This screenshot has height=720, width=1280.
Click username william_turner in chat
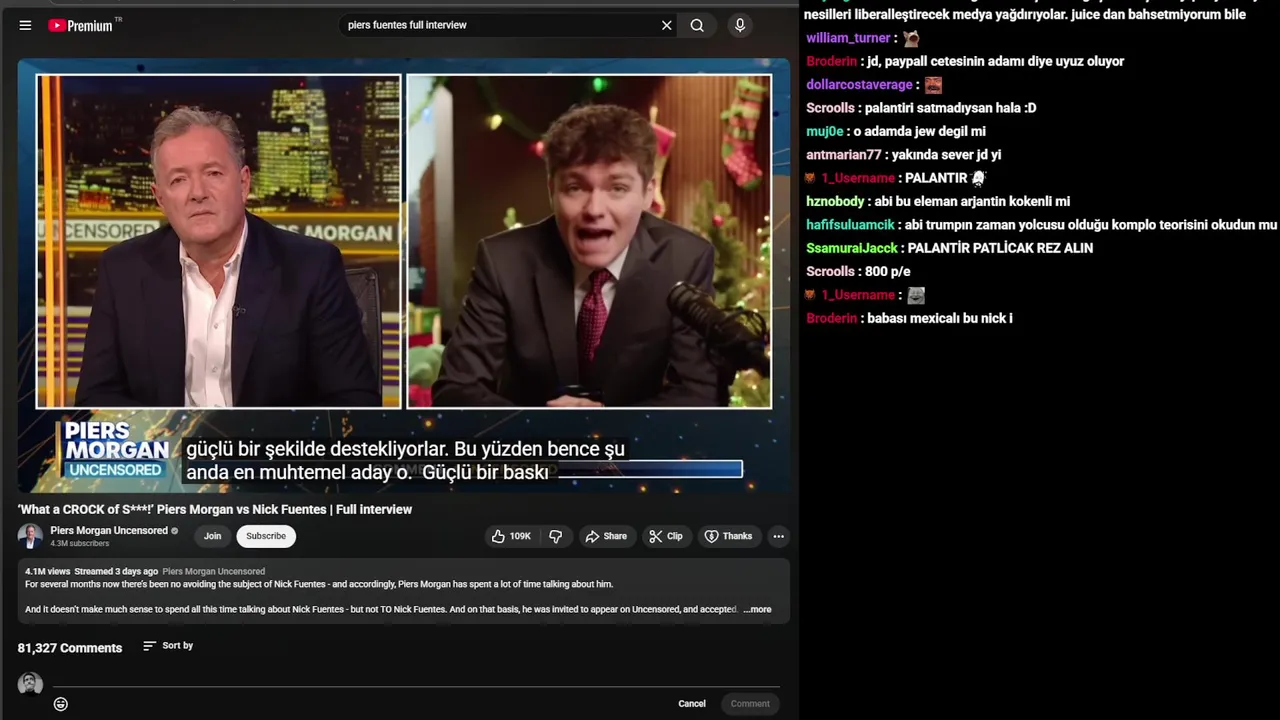(x=848, y=38)
